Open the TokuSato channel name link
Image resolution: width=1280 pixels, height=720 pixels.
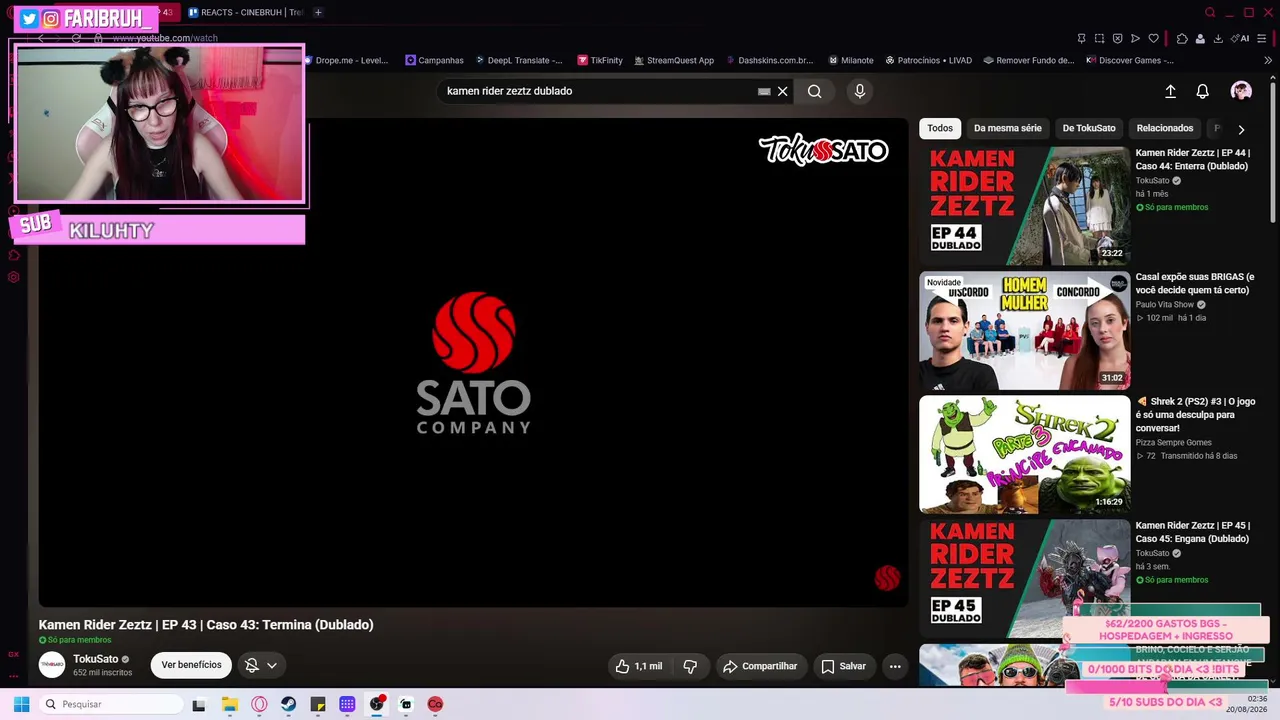pos(95,659)
